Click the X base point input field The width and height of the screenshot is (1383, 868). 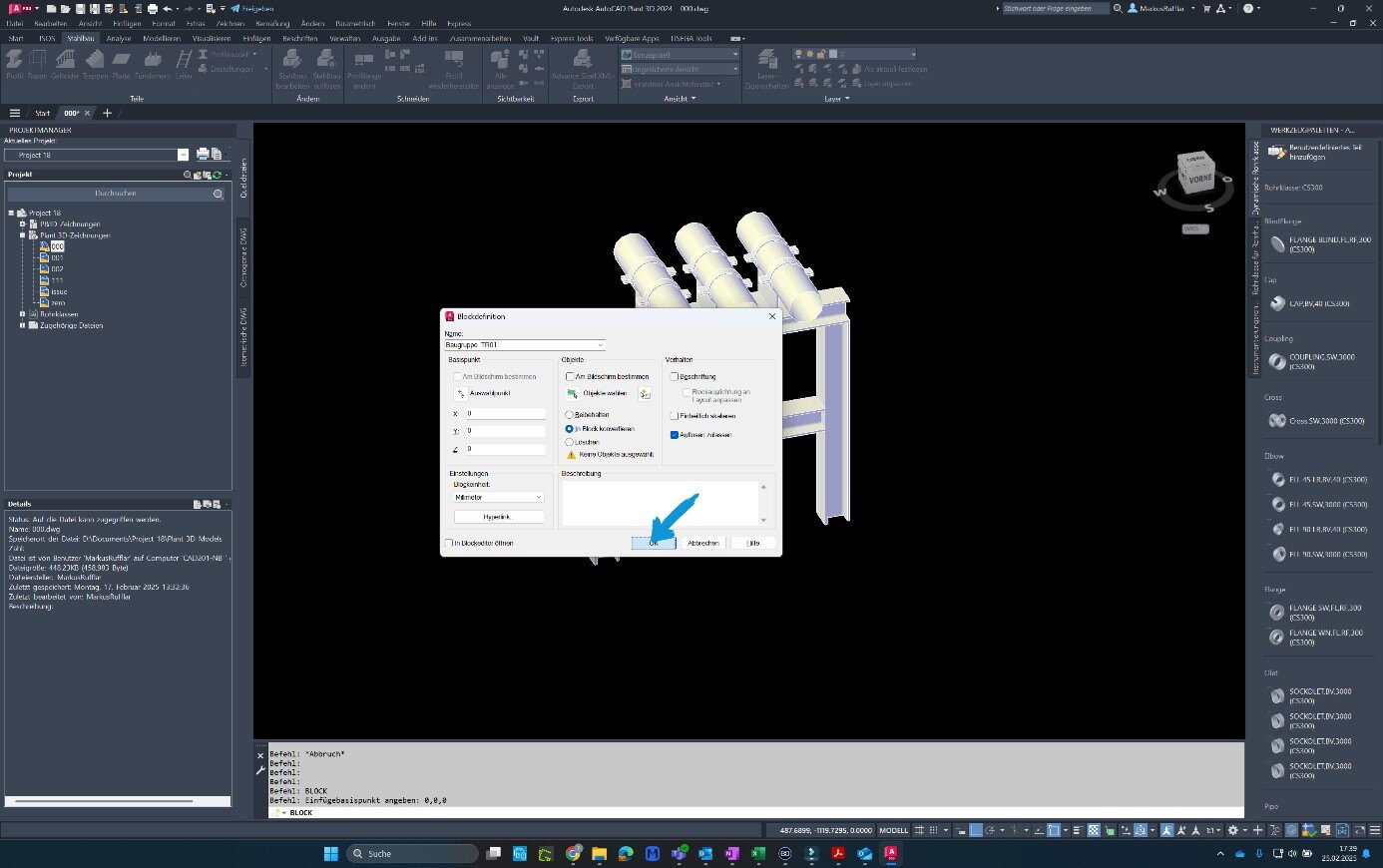click(505, 413)
